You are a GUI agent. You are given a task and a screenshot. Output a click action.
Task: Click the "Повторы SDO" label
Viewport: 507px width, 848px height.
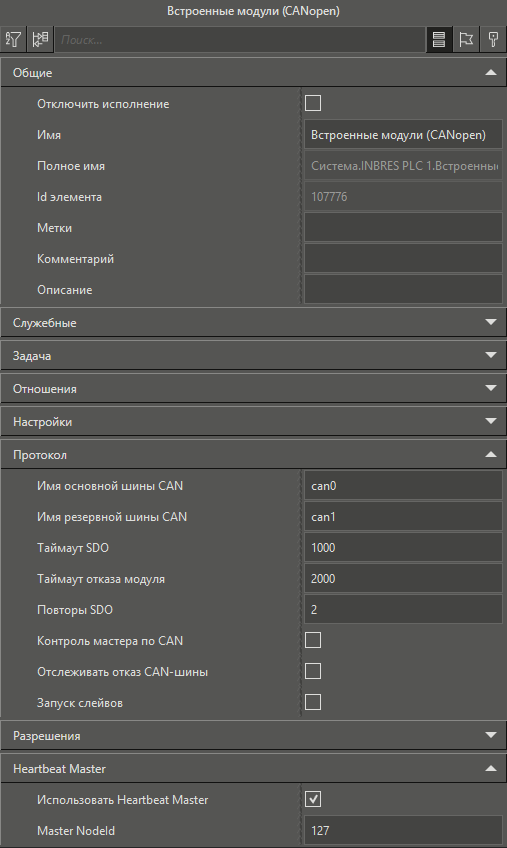click(75, 610)
